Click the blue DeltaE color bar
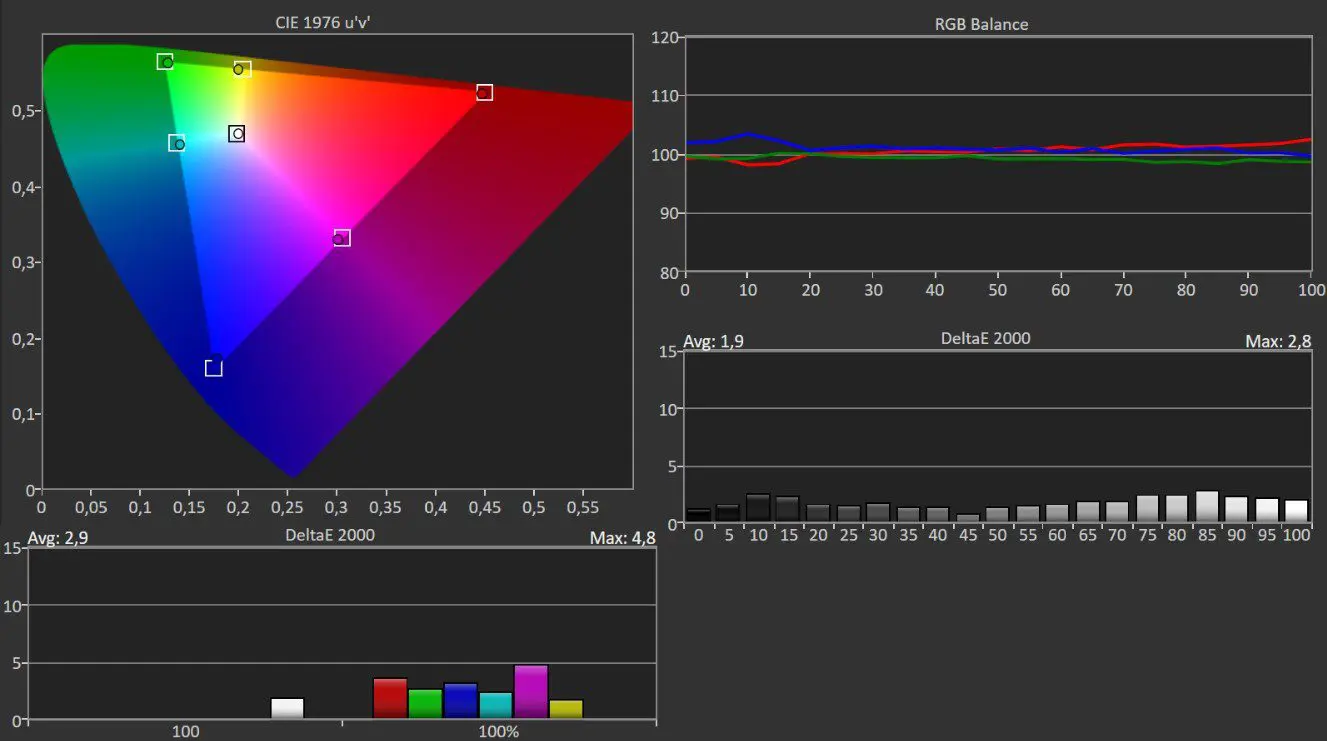Viewport: 1327px width, 741px height. [460, 700]
